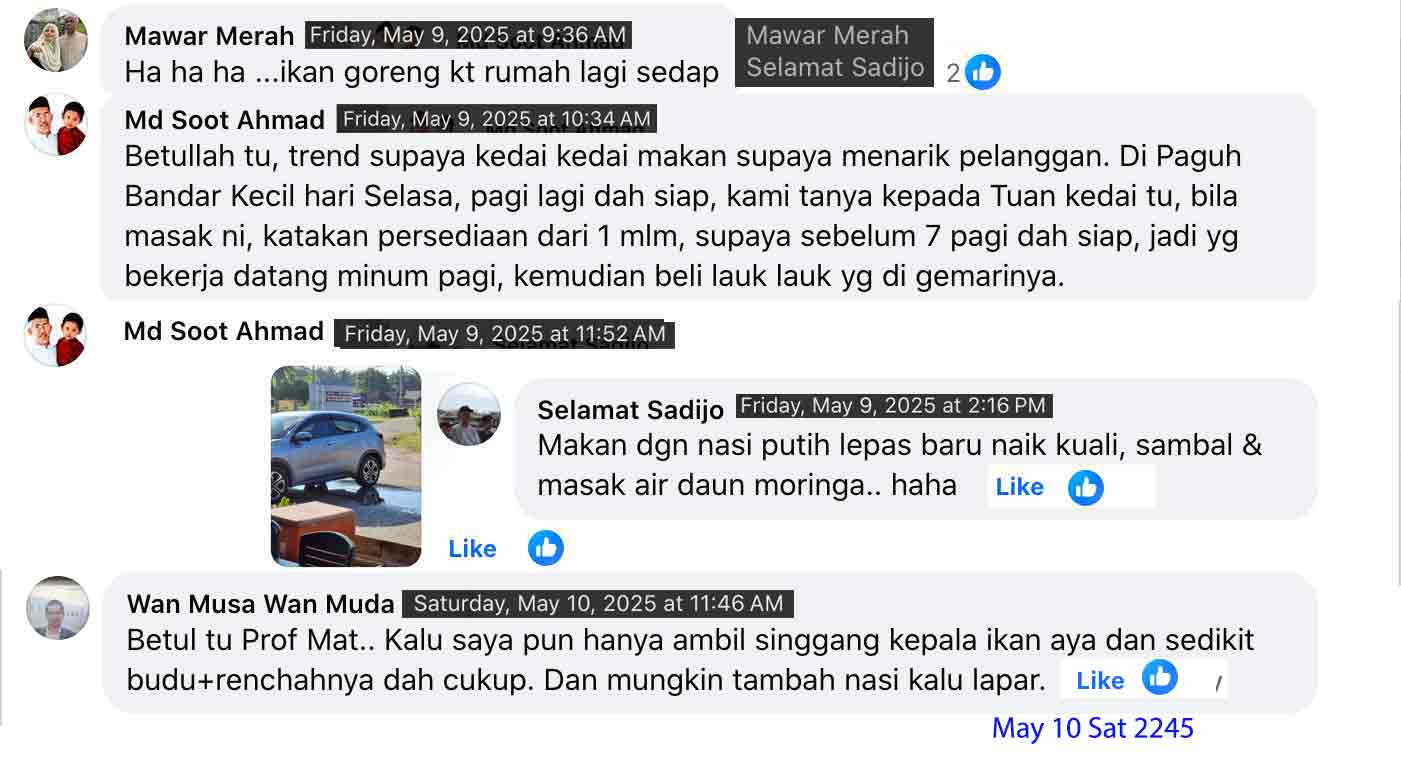Viewport: 1401px width, 761px height.
Task: Open Md Soot Ahmad's name above the photo
Action: (224, 331)
